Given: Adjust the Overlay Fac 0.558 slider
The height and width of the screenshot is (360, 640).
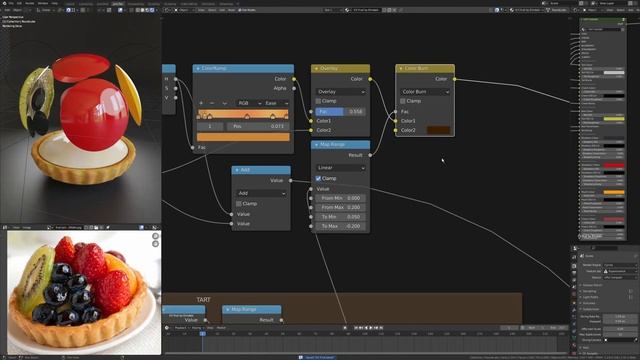Looking at the screenshot, I should coord(340,111).
